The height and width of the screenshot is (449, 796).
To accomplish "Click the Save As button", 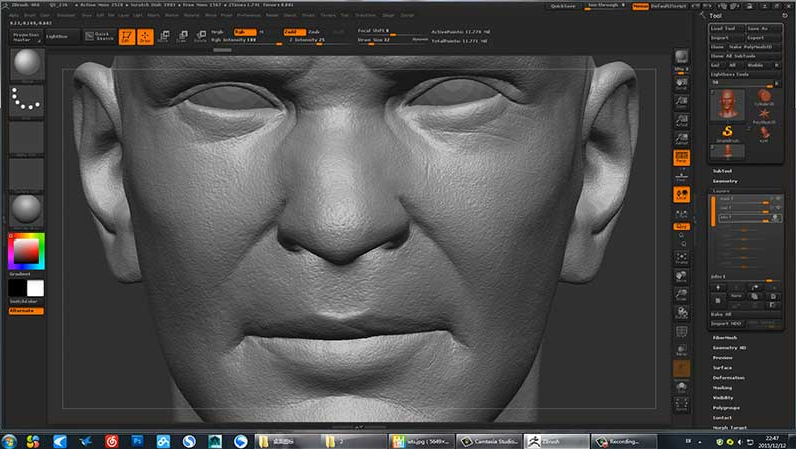I will [x=763, y=28].
